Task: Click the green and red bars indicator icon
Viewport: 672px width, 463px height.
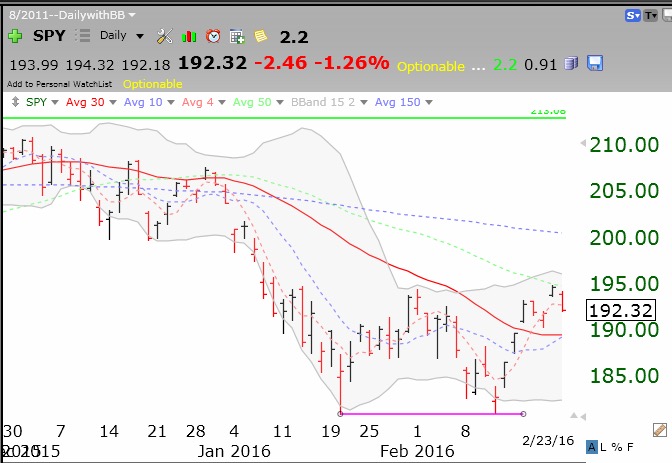Action: 189,36
